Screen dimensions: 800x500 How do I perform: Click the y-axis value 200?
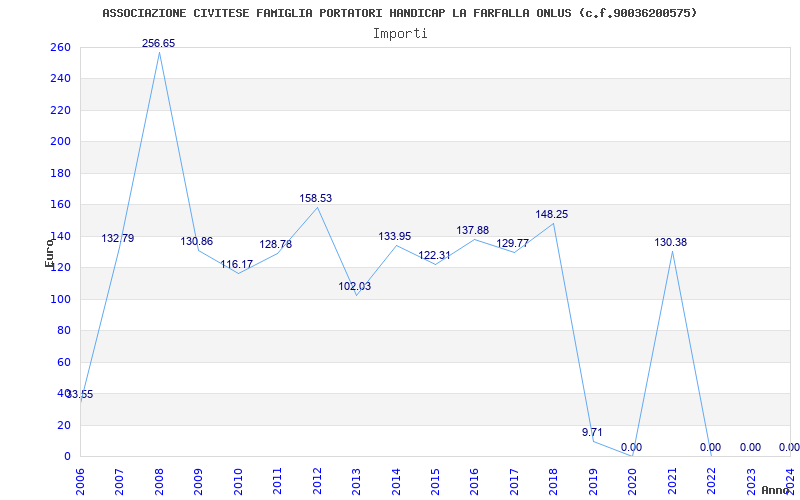[x=60, y=142]
